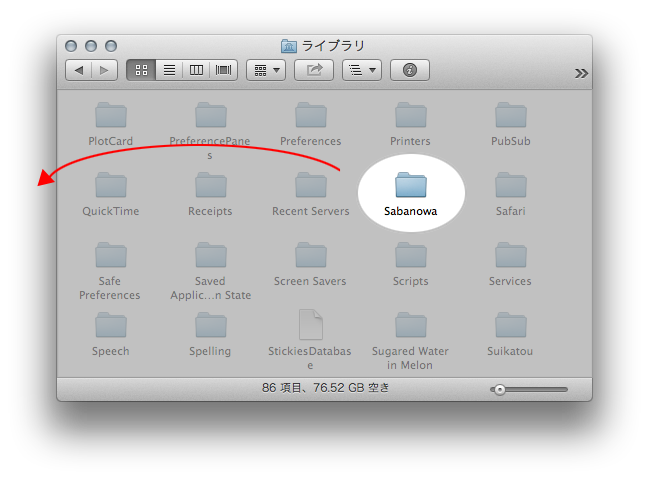This screenshot has height=480, width=649.
Task: Show hidden toolbar items with double chevron
Action: click(581, 74)
